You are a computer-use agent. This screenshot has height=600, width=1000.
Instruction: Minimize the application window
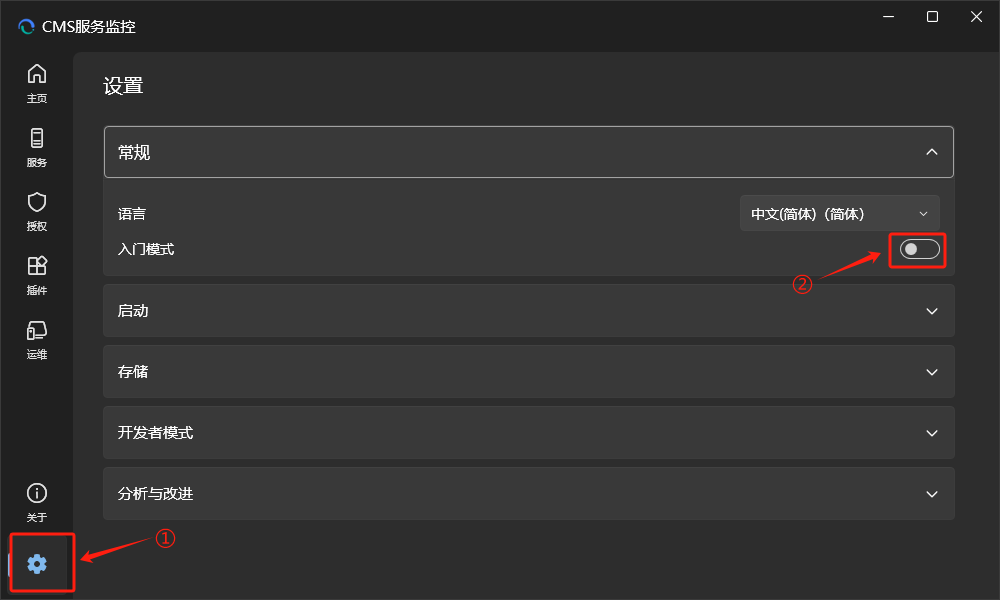887,17
